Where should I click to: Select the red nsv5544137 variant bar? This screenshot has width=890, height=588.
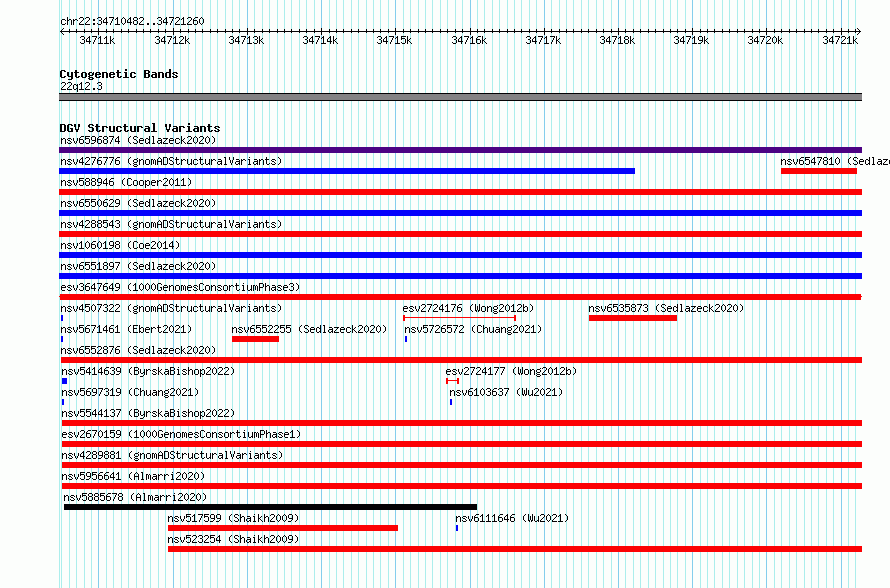pos(462,423)
